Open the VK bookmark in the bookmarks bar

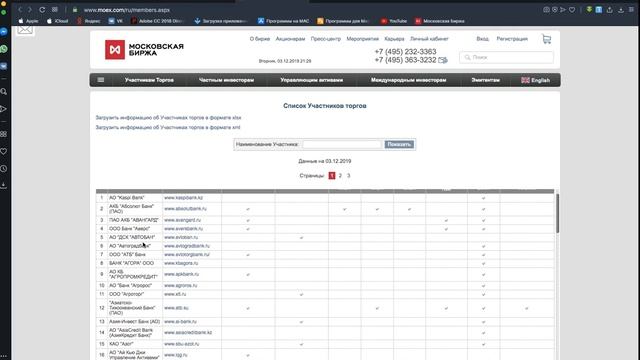pos(116,21)
